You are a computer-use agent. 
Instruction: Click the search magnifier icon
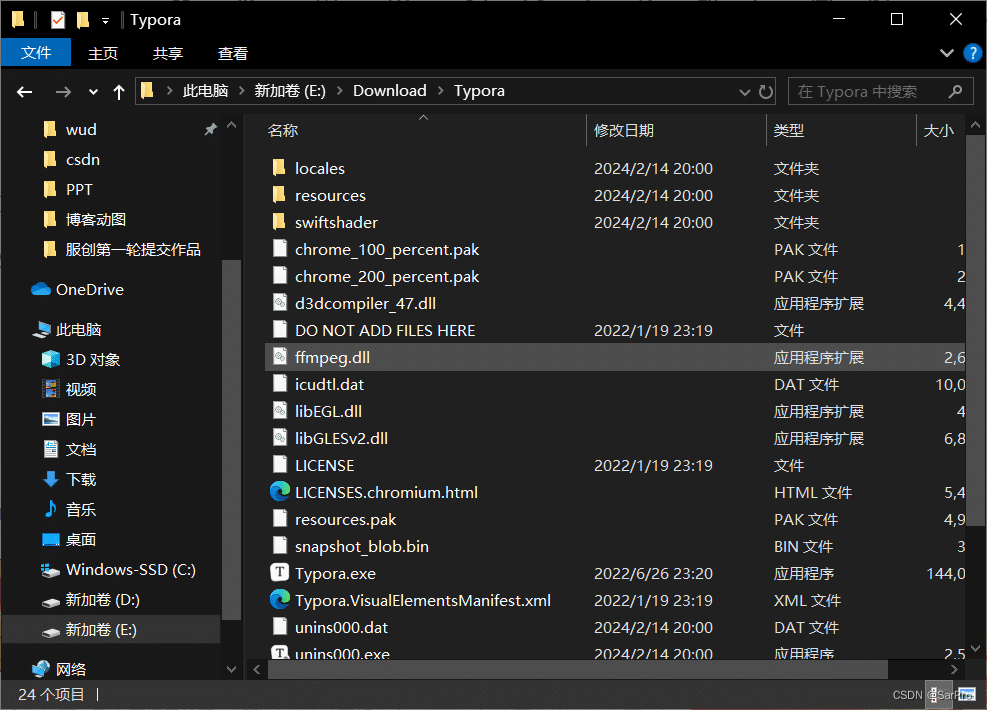coord(956,91)
